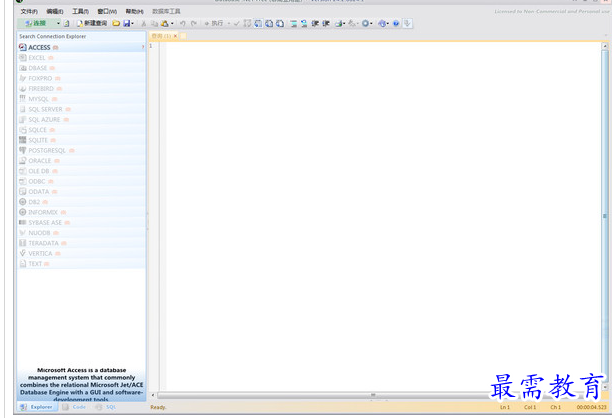The height and width of the screenshot is (418, 612).
Task: Select ACCESS in the connection list
Action: point(81,47)
